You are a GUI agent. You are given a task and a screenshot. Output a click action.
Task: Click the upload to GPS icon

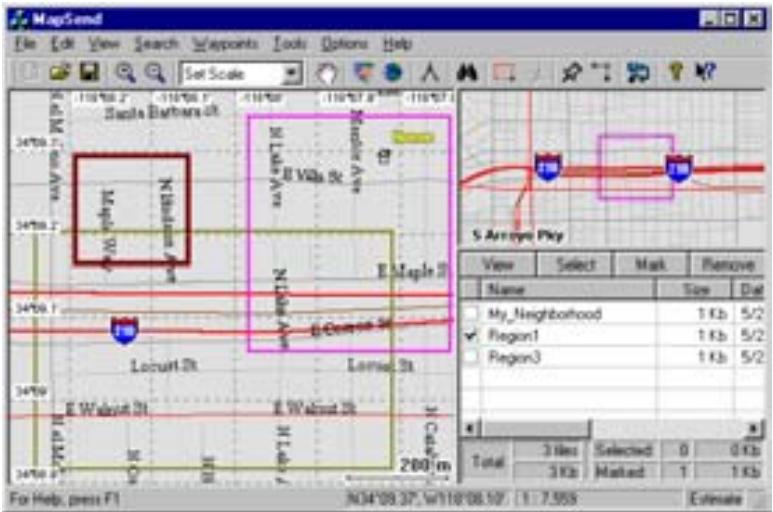pyautogui.click(x=638, y=73)
